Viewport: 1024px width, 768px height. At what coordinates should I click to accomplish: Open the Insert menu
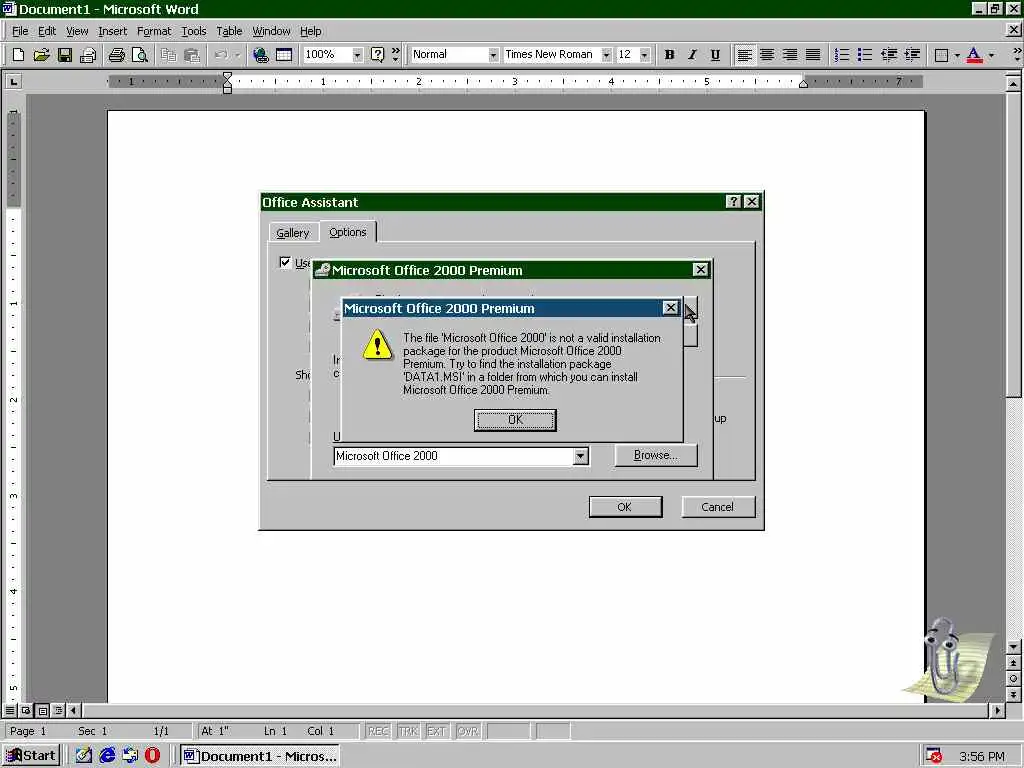[x=112, y=31]
